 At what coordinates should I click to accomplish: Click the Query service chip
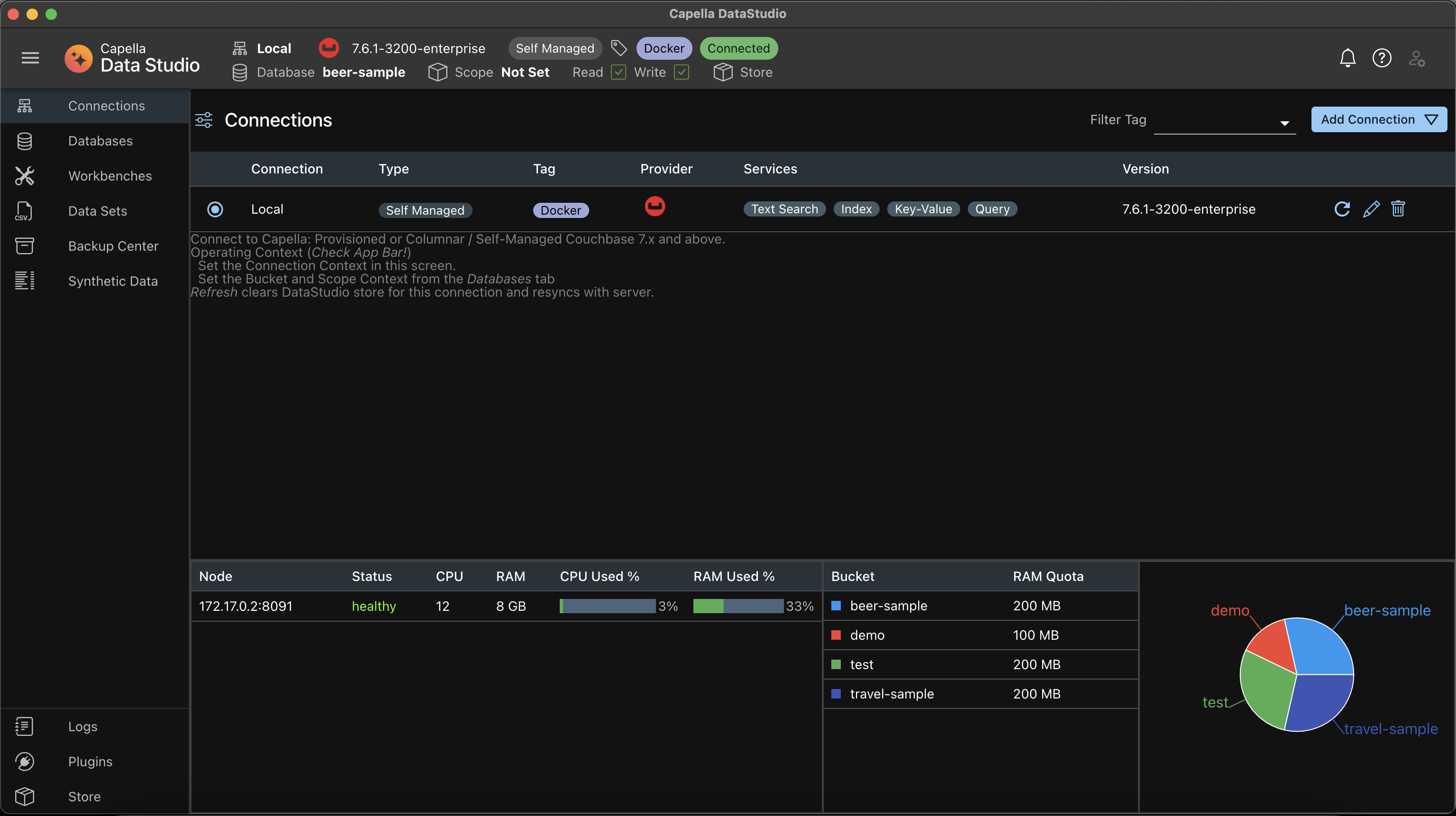992,209
